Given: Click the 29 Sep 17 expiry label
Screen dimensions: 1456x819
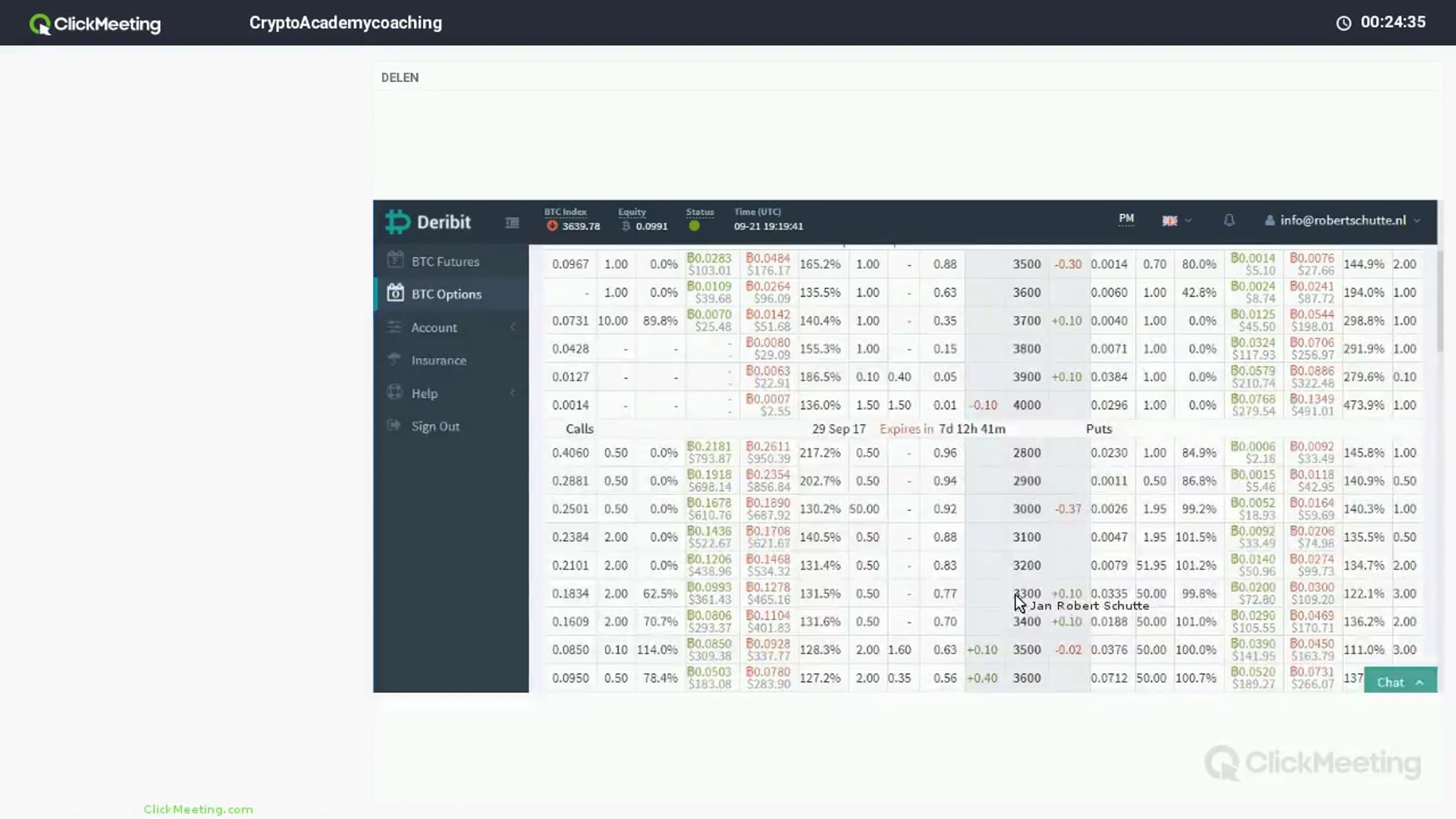Looking at the screenshot, I should point(838,429).
